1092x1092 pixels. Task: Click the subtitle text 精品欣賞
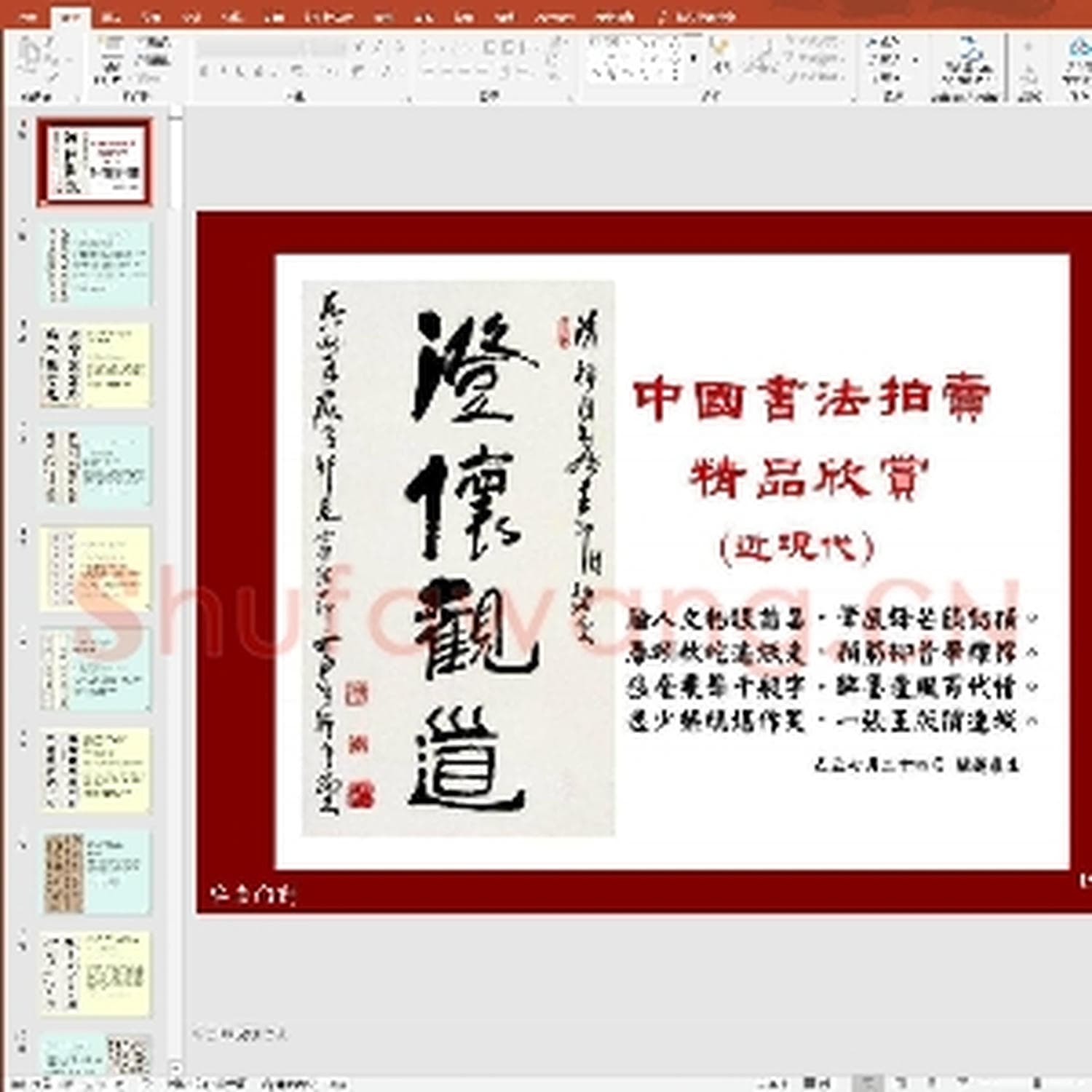810,478
